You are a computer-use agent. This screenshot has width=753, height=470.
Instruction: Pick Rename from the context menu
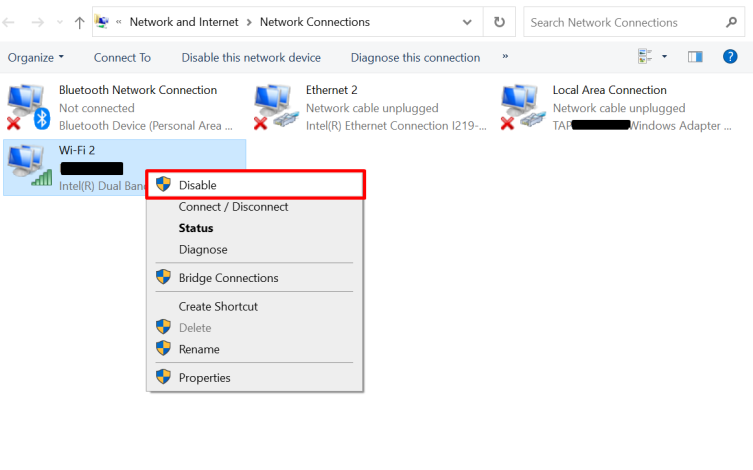199,349
